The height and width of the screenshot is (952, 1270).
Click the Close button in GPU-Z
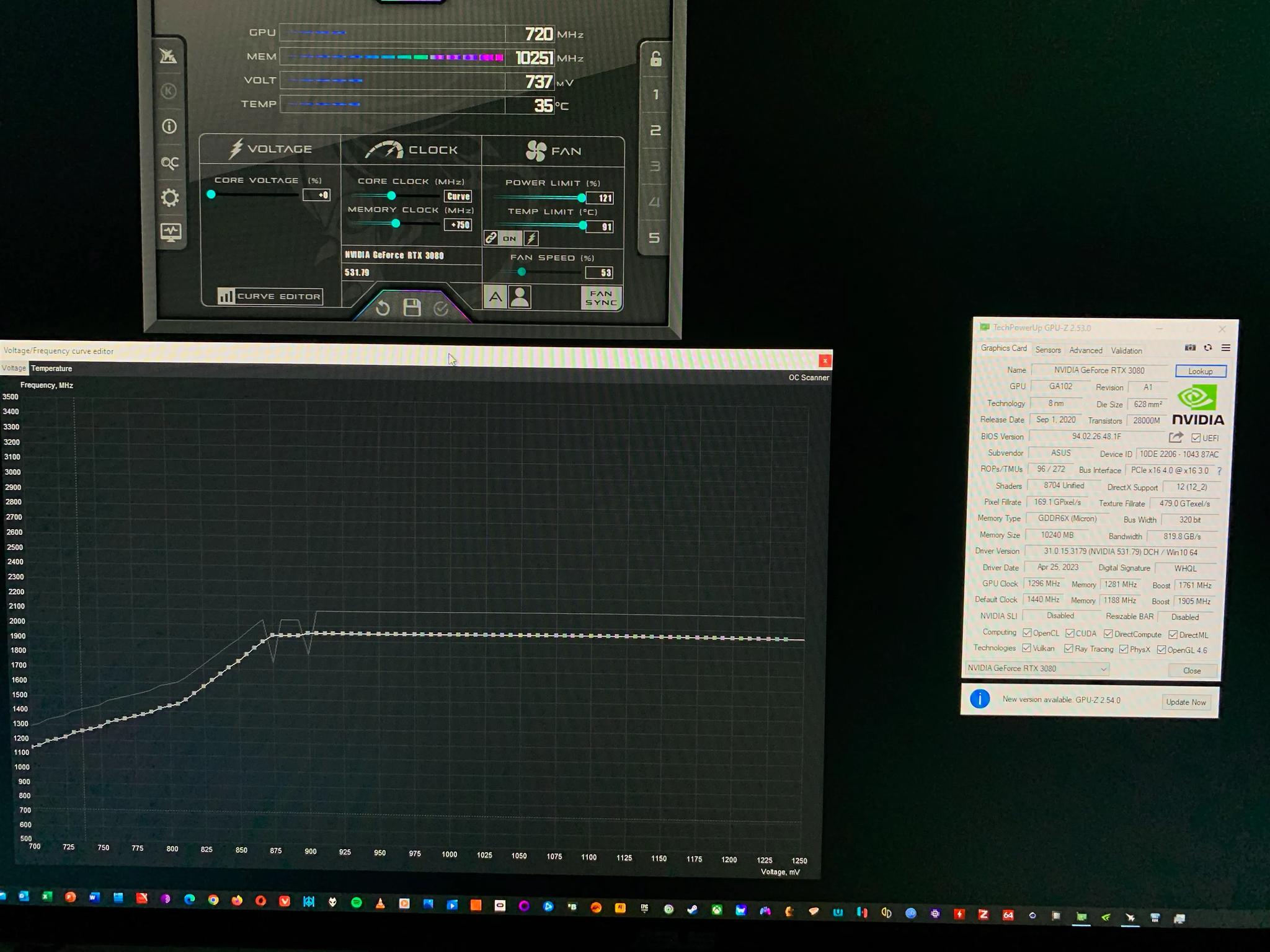click(x=1192, y=671)
